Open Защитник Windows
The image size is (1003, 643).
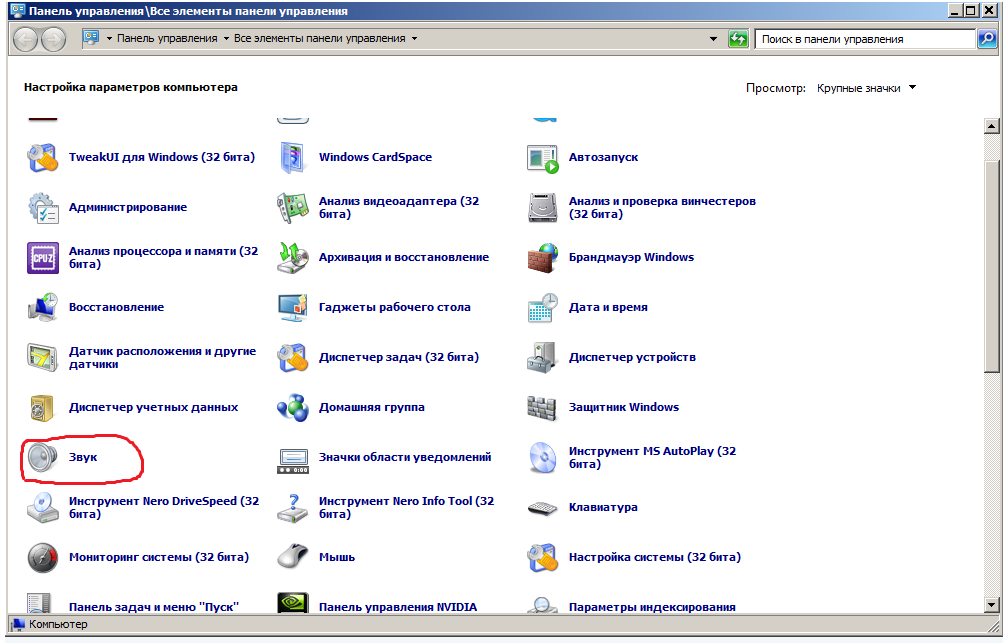[624, 406]
